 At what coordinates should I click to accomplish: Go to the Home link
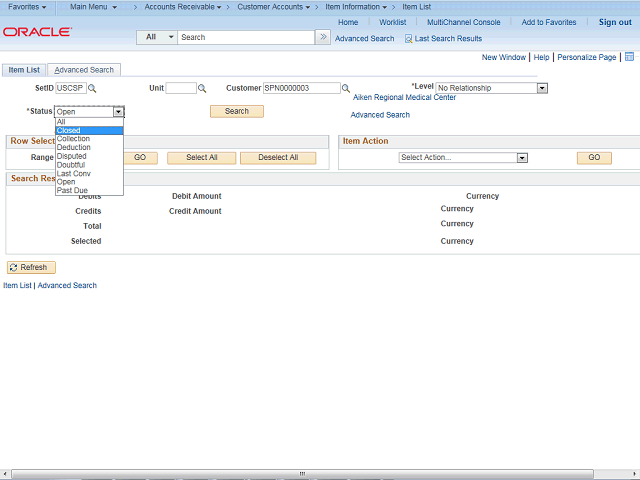(348, 22)
